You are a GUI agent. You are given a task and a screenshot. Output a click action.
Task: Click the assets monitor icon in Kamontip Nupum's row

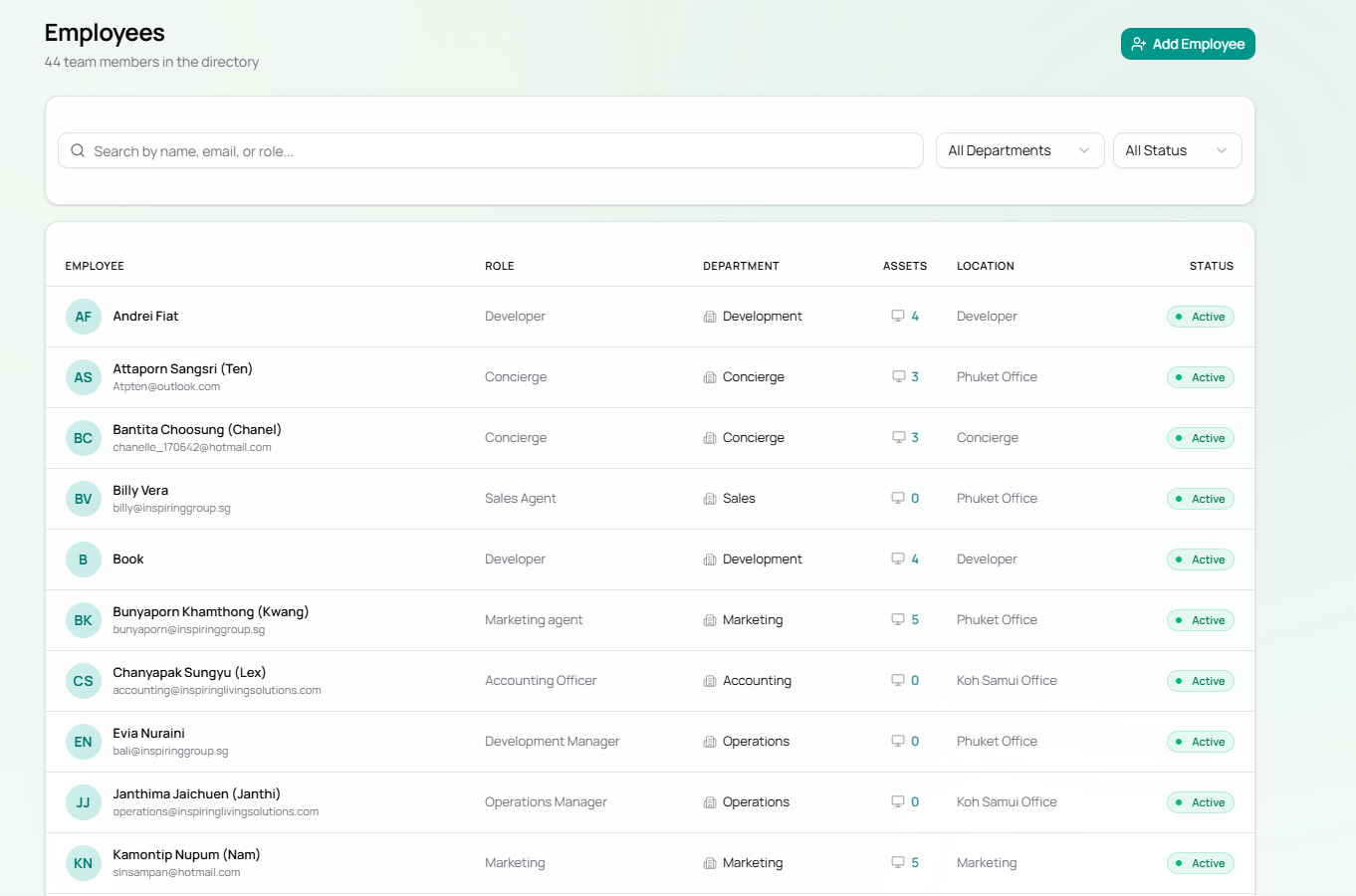[x=898, y=863]
